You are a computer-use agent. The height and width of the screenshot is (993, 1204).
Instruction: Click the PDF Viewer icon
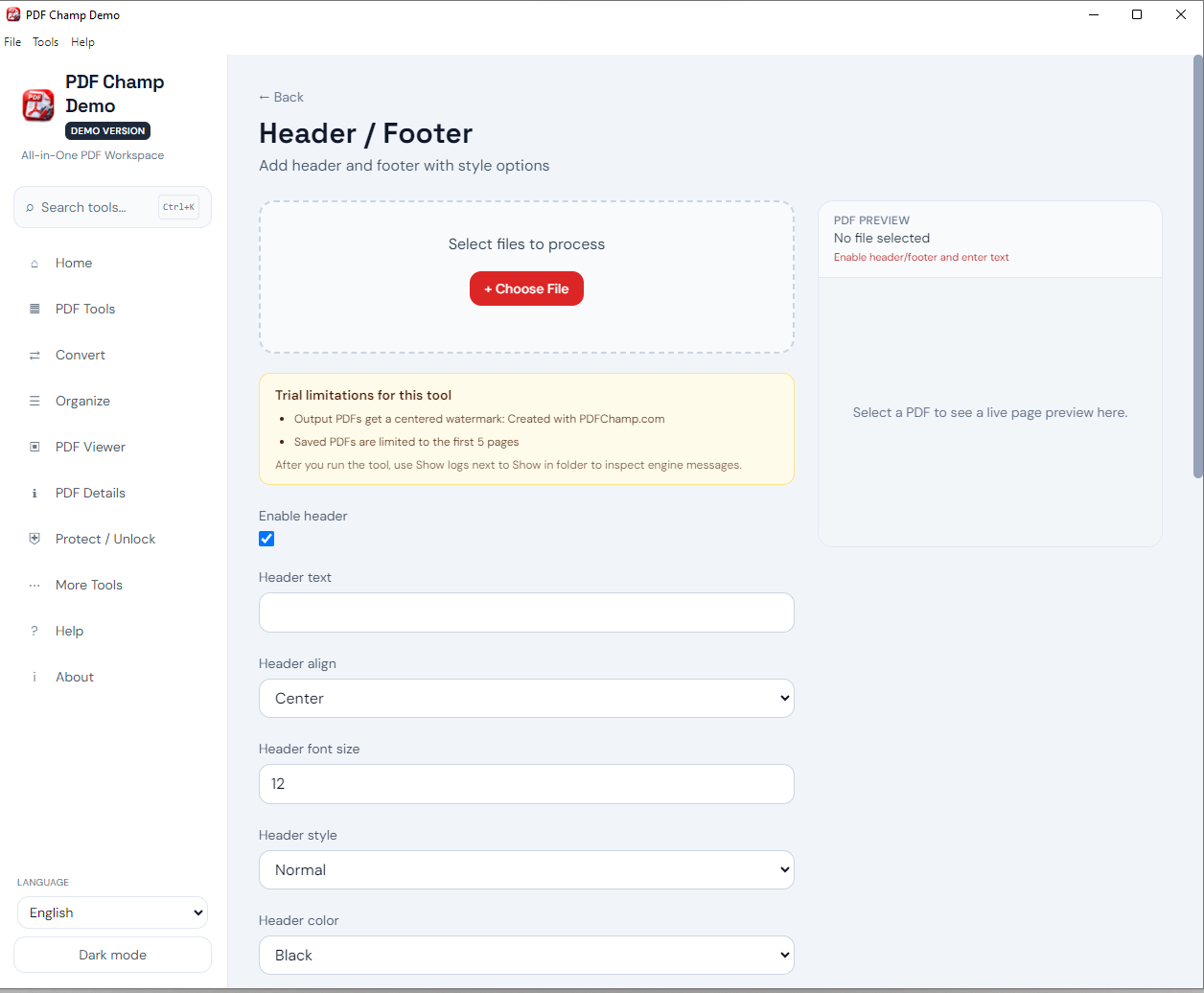35,448
